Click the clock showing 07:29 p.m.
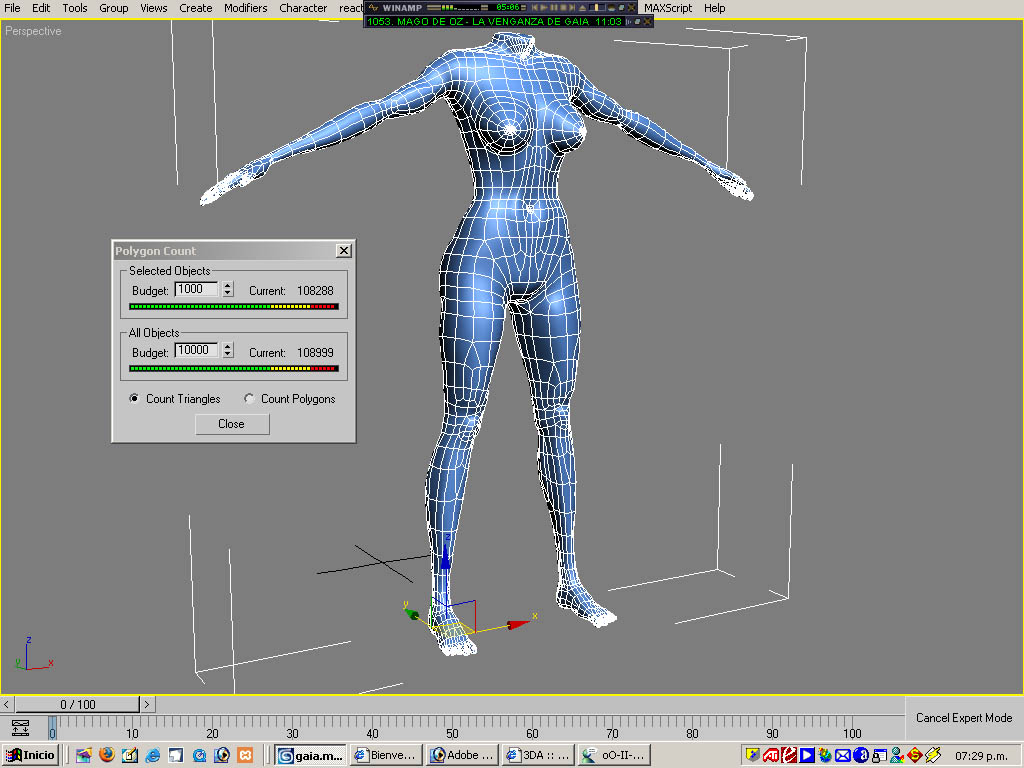 (x=982, y=756)
